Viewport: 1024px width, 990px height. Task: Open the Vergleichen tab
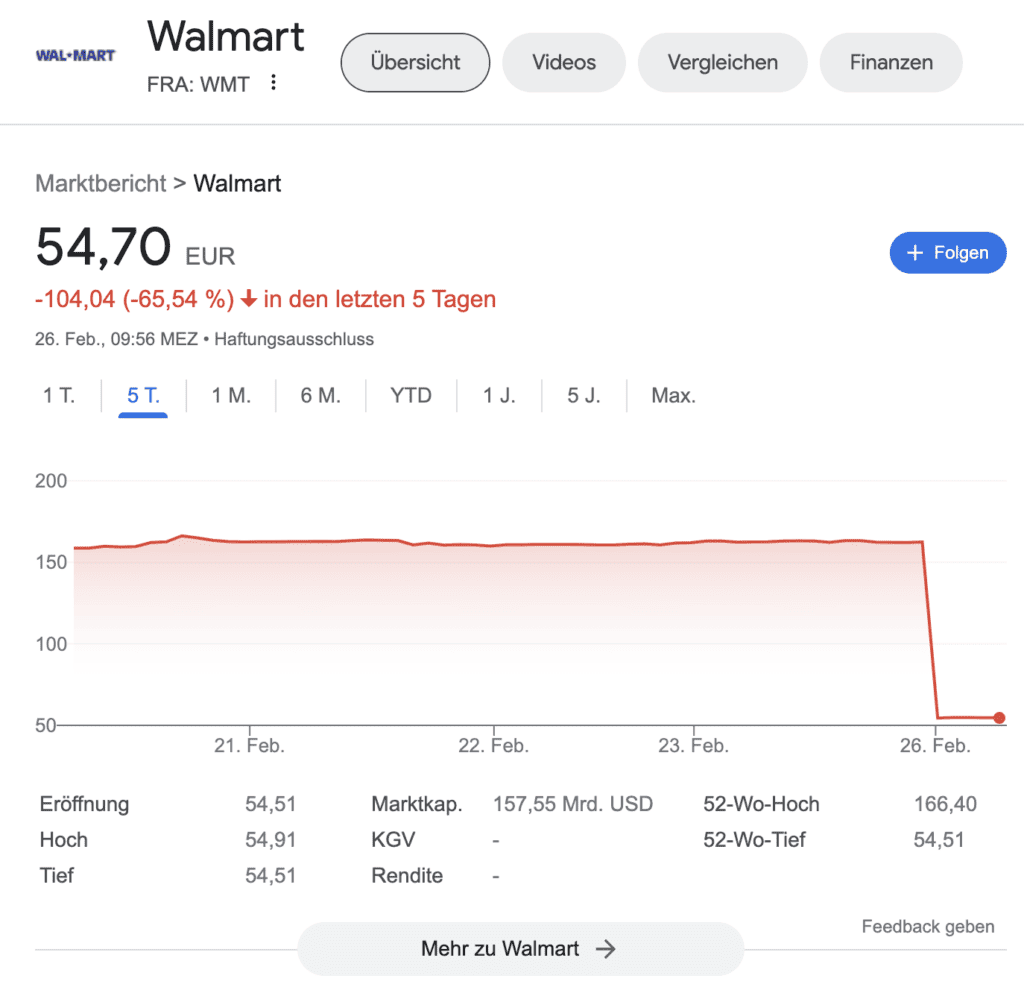(x=722, y=62)
